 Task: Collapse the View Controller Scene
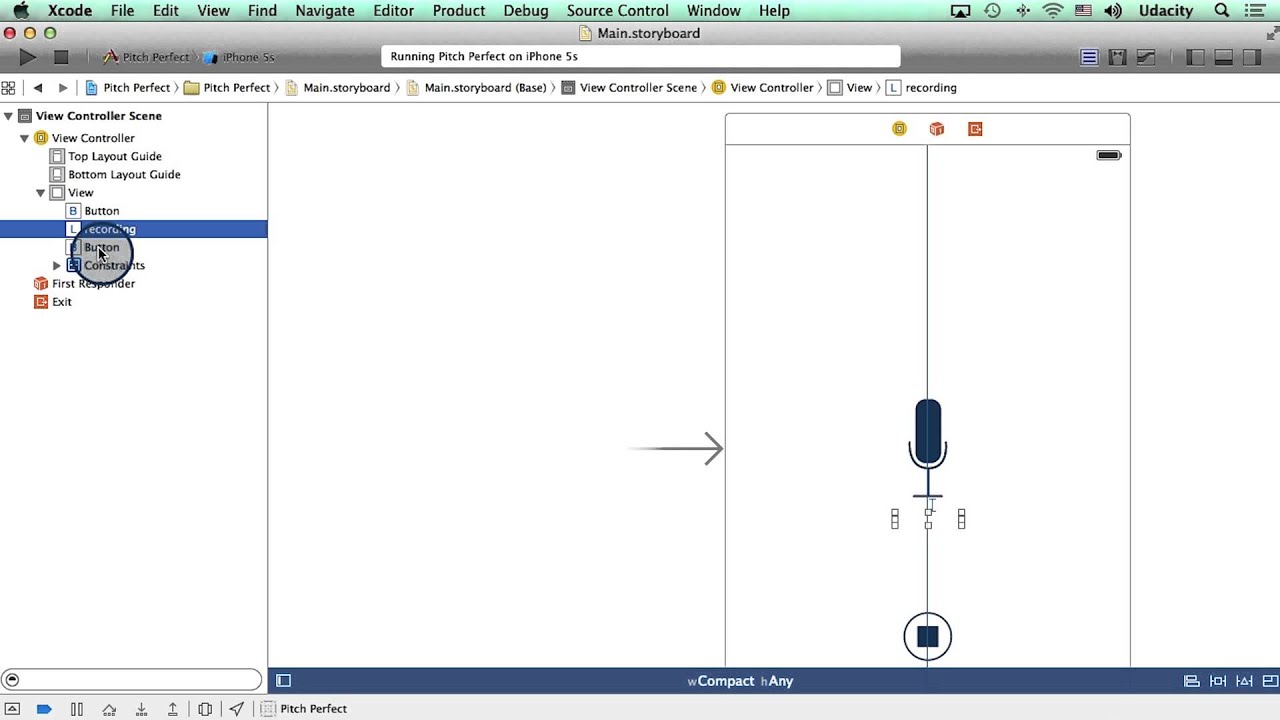8,116
